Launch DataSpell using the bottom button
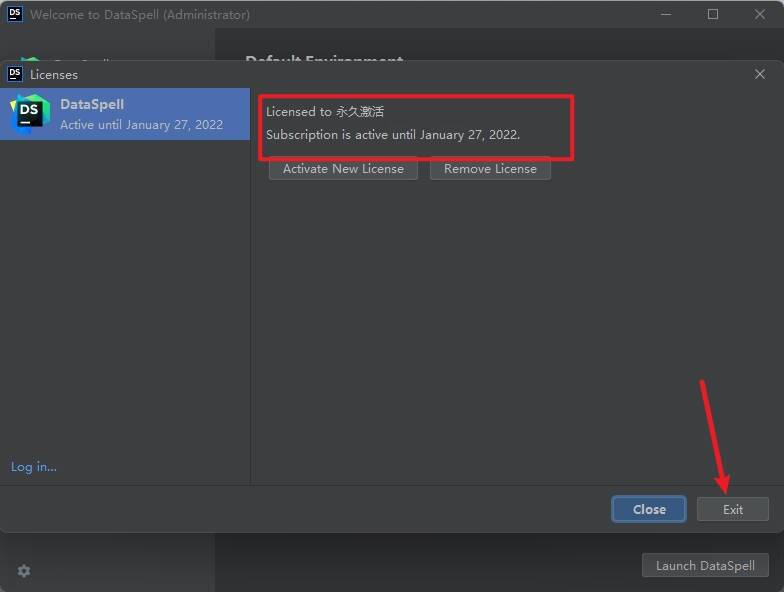This screenshot has height=592, width=784. coord(705,565)
